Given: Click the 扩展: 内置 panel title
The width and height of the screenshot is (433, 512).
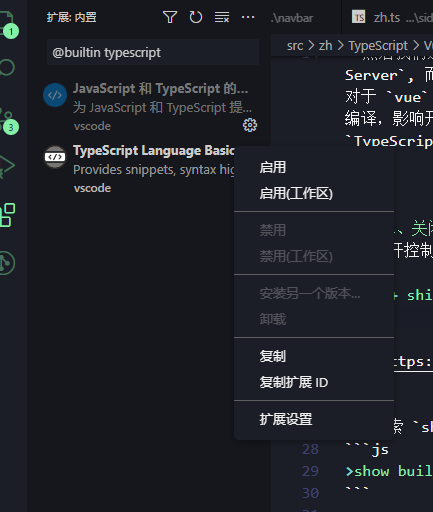Looking at the screenshot, I should [x=72, y=17].
